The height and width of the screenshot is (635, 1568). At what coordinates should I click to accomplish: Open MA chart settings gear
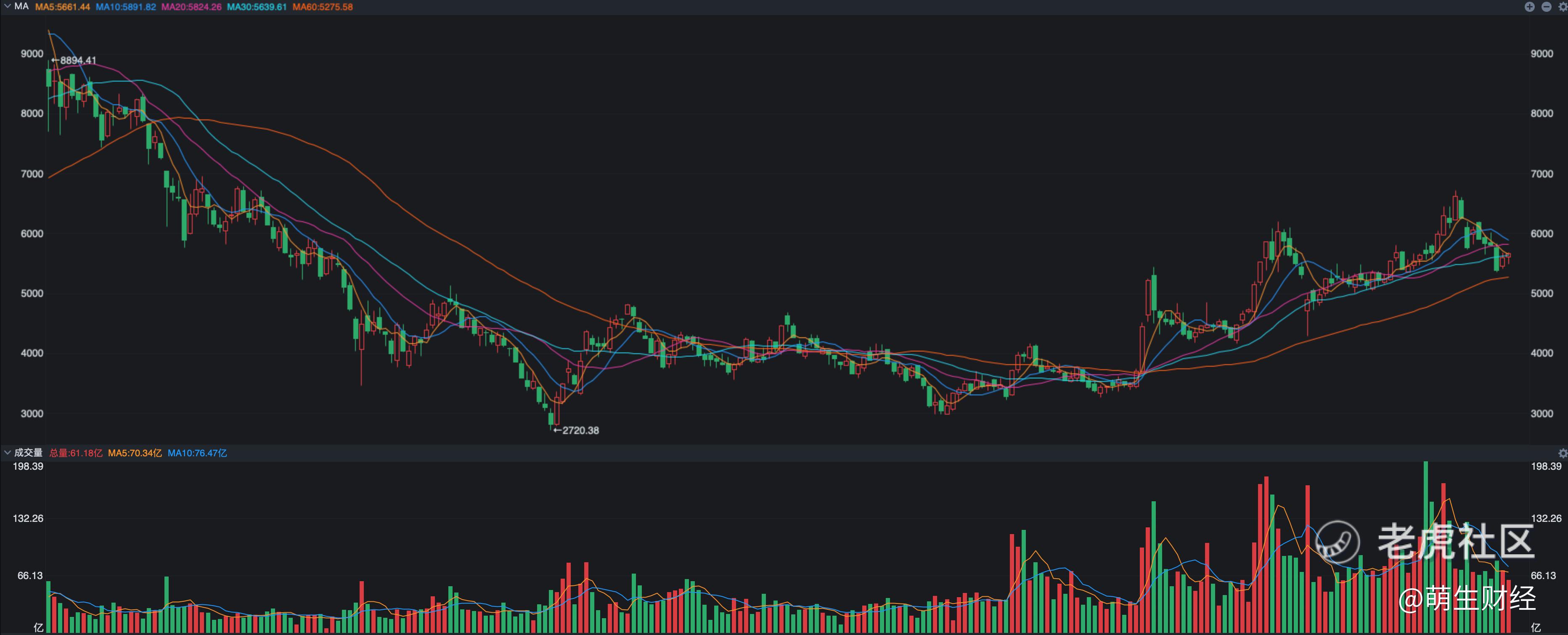click(x=1563, y=7)
